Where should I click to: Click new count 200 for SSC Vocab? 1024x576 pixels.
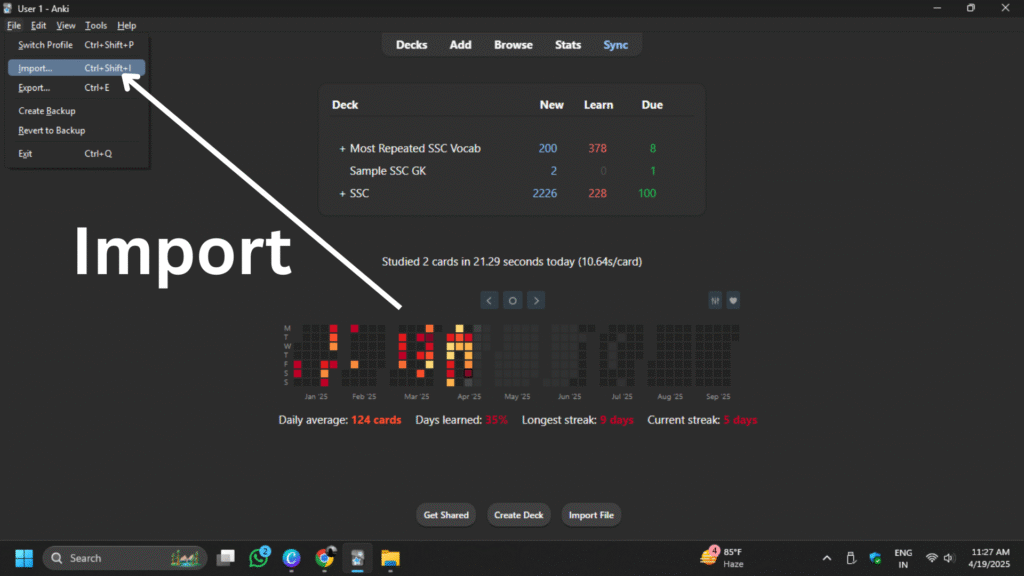547,149
